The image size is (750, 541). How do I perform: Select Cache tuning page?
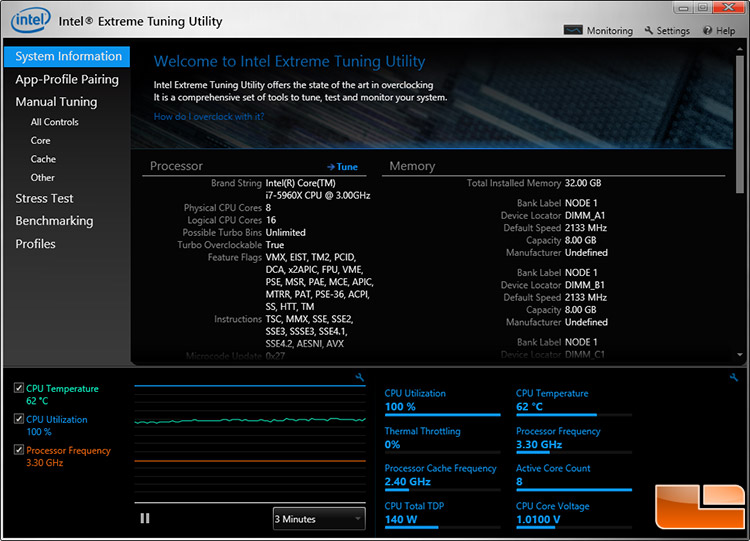pos(43,159)
